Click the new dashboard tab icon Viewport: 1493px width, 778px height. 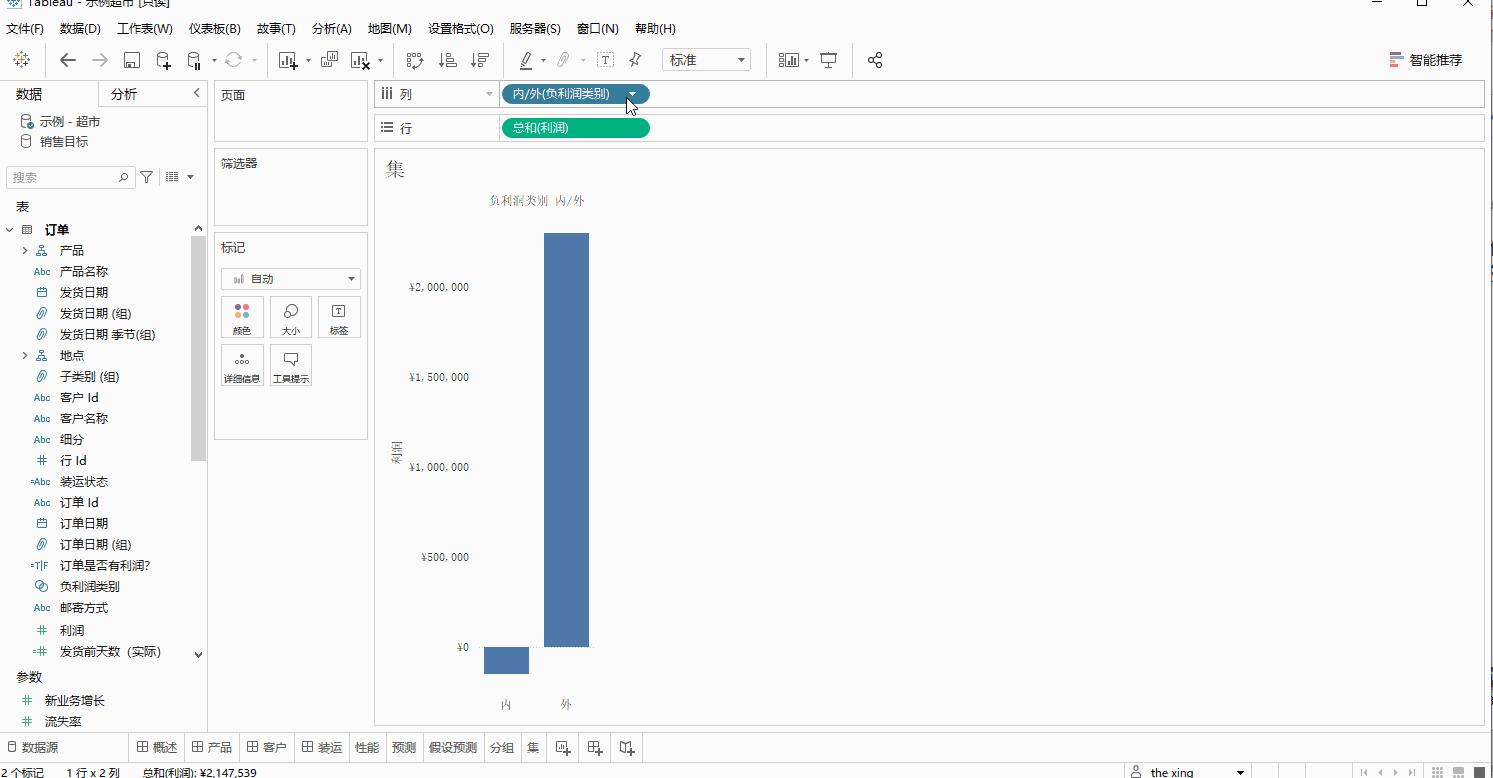[x=595, y=747]
